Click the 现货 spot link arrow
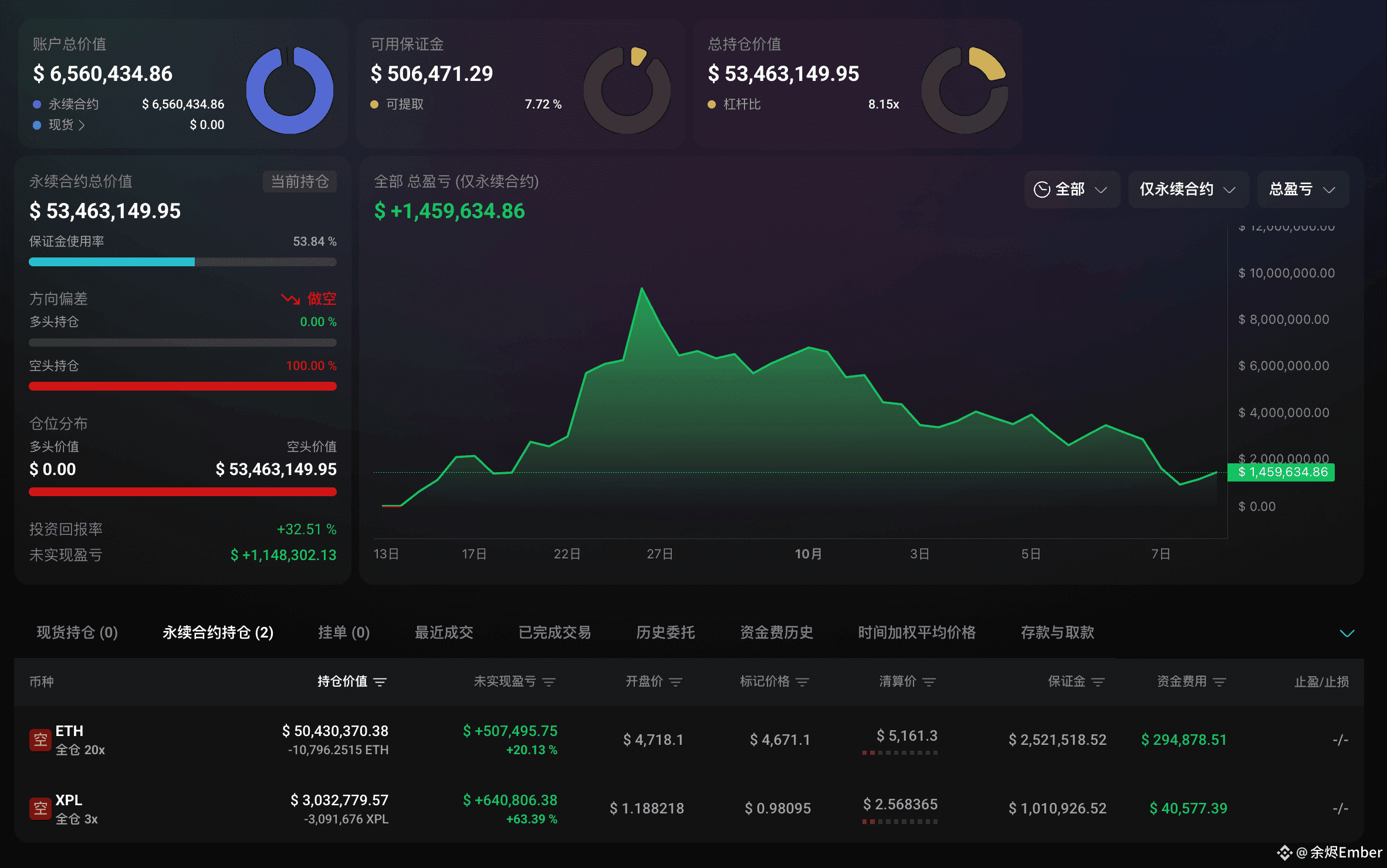 click(82, 125)
